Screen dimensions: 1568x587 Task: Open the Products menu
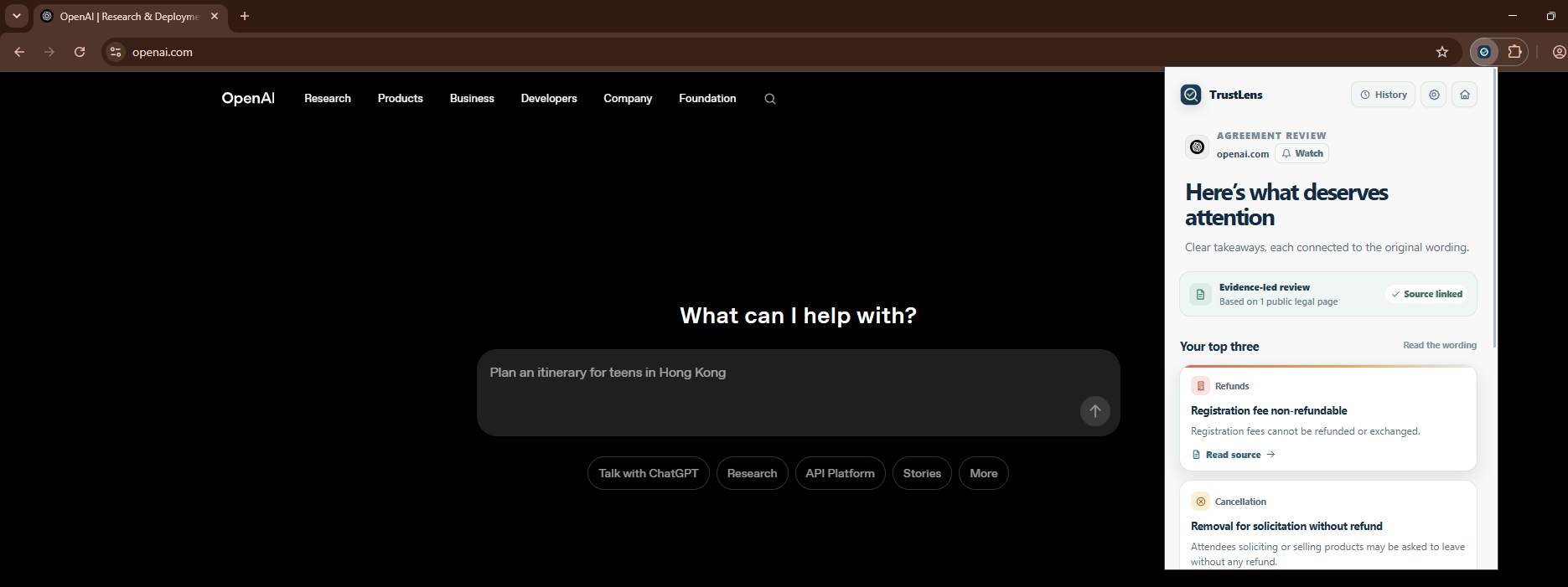401,98
